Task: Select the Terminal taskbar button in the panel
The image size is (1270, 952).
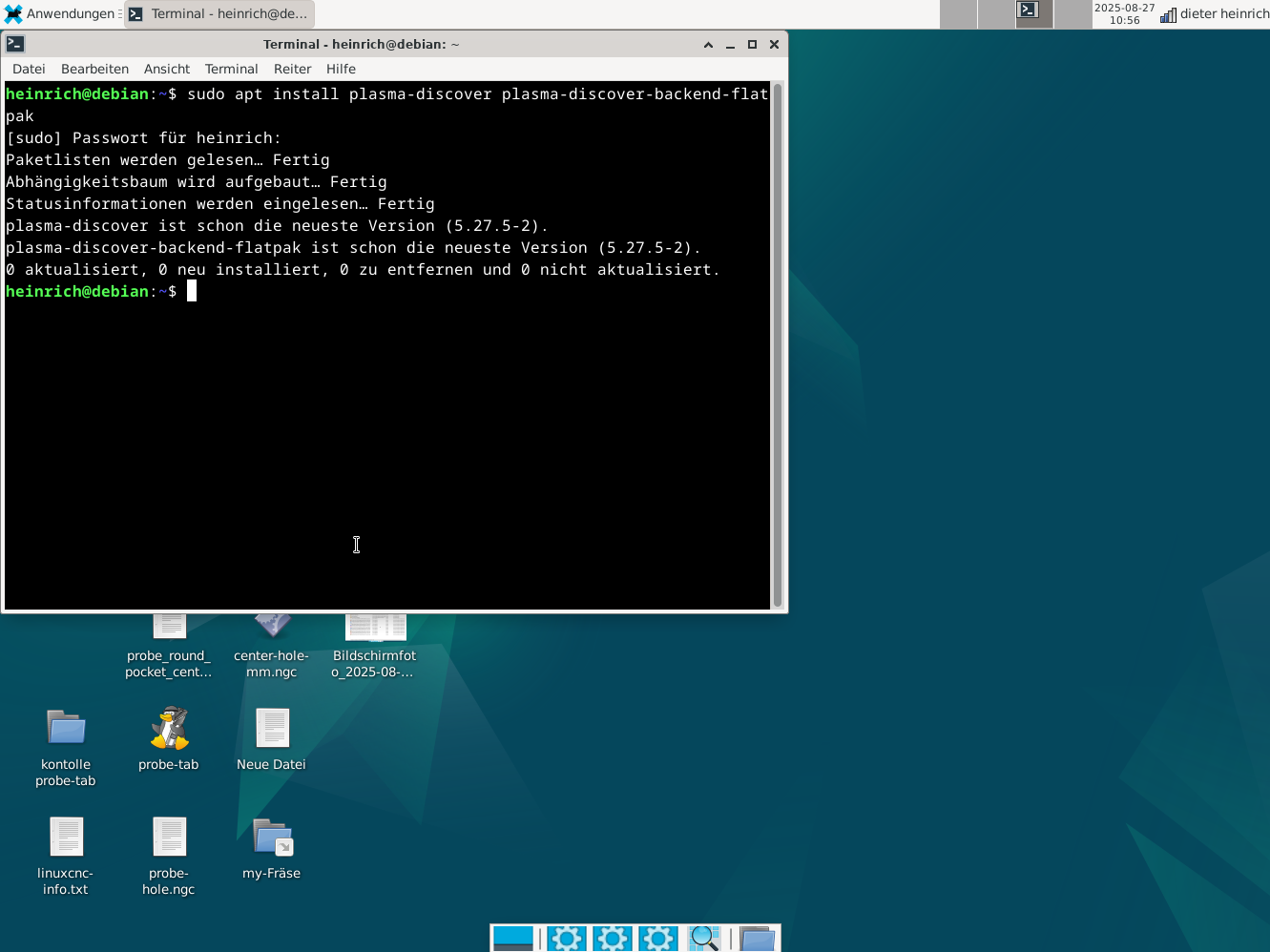Action: [x=219, y=13]
